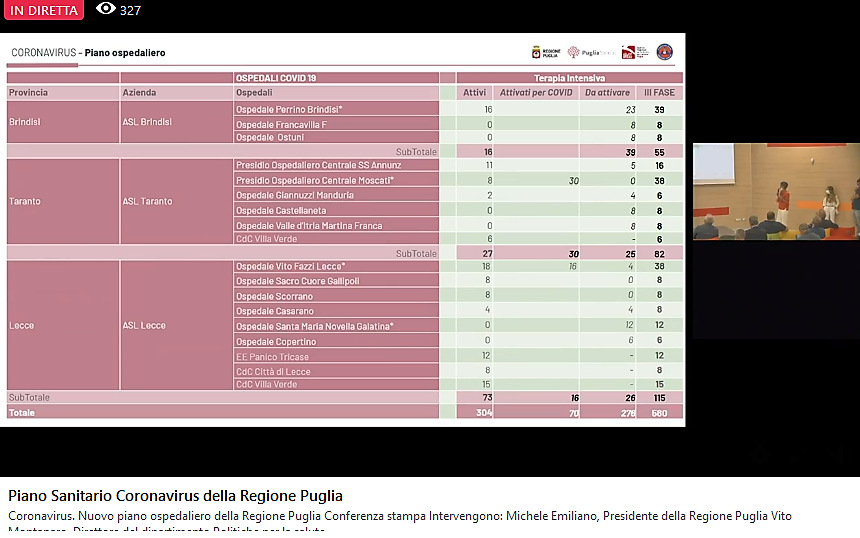Screen dimensions: 860x538
Task: Click the video title Piano Sanitario Coronavirus
Action: point(175,496)
